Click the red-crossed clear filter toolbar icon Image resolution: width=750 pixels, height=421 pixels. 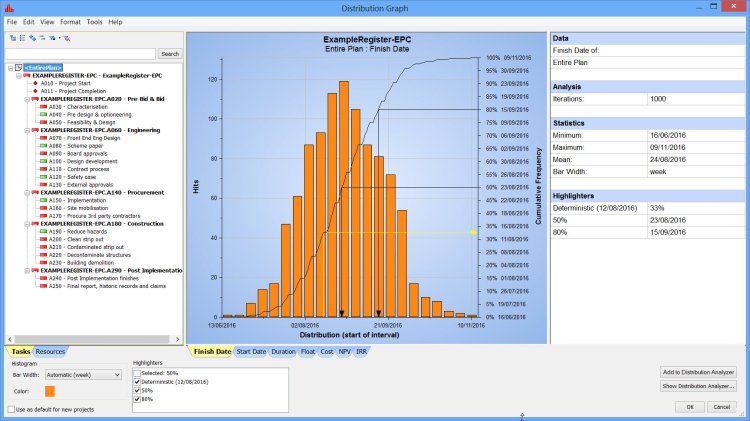pos(66,37)
